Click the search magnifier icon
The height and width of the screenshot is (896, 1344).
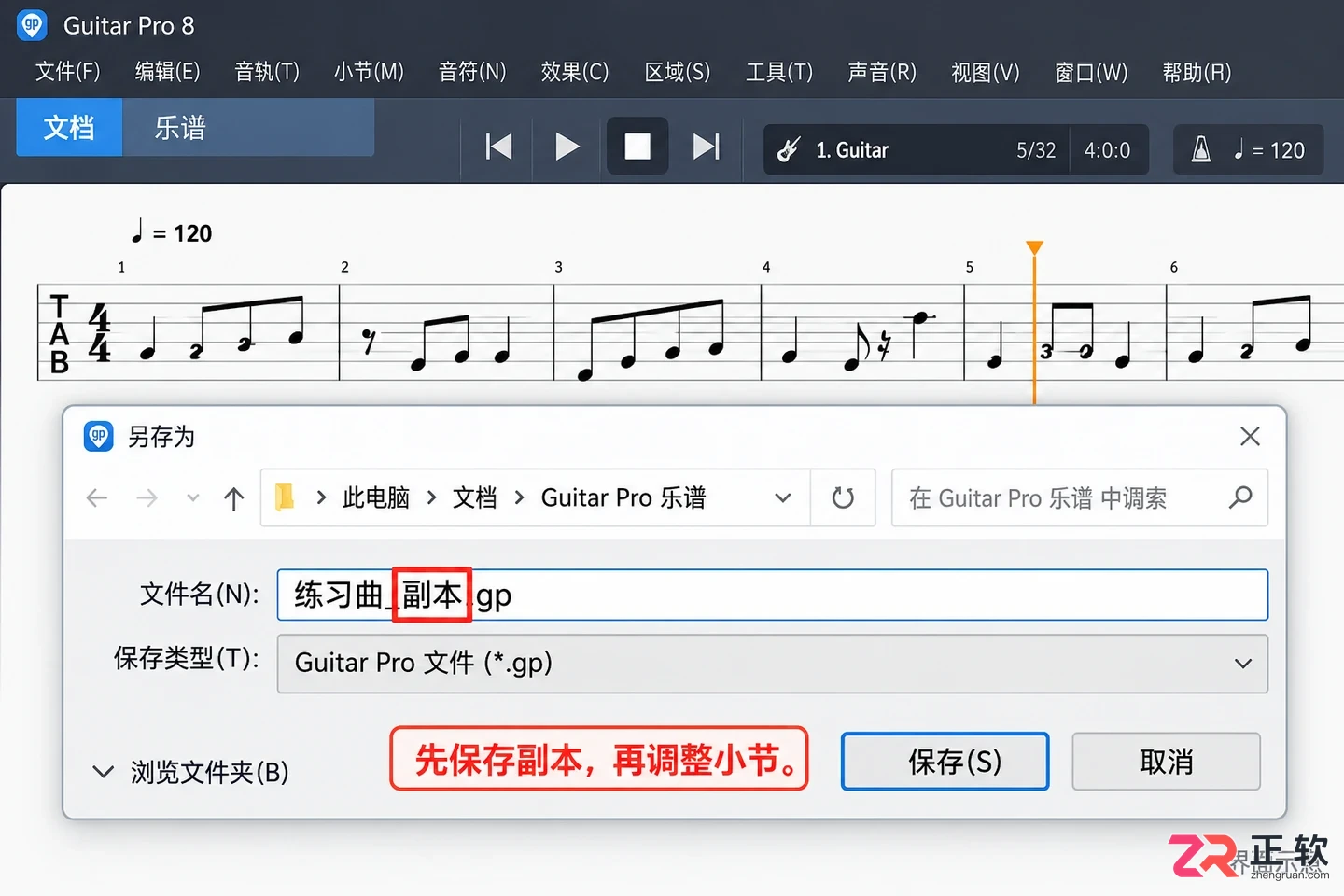coord(1240,497)
